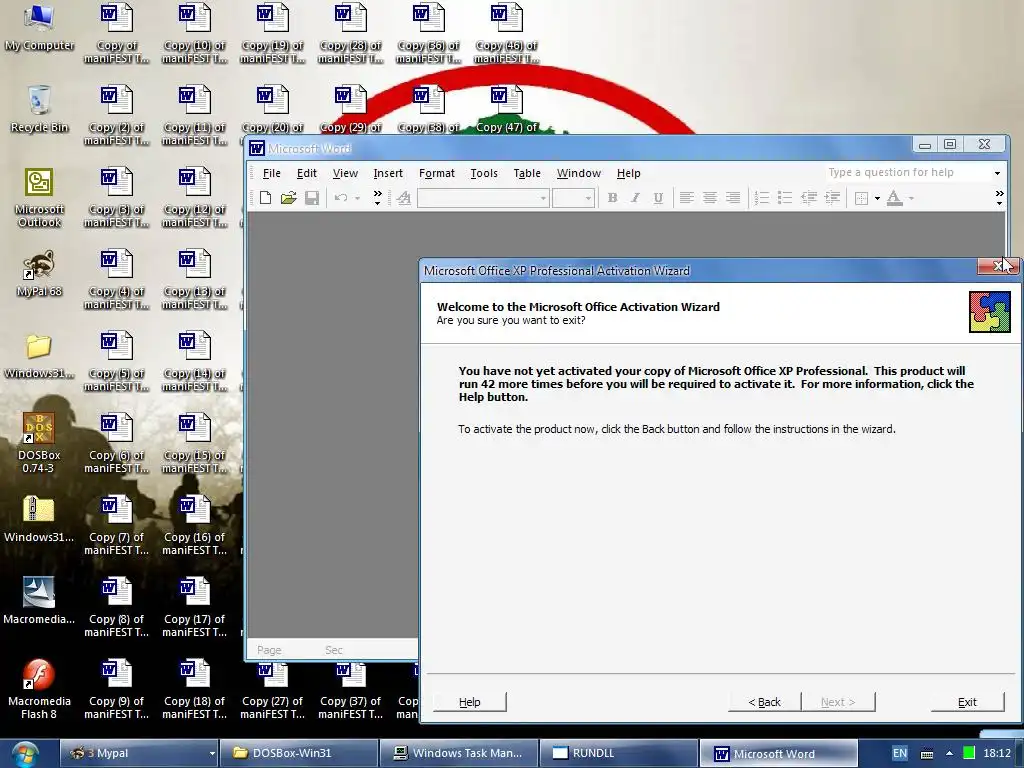Expand the Undo history dropdown arrow
The image size is (1024, 768).
(357, 198)
